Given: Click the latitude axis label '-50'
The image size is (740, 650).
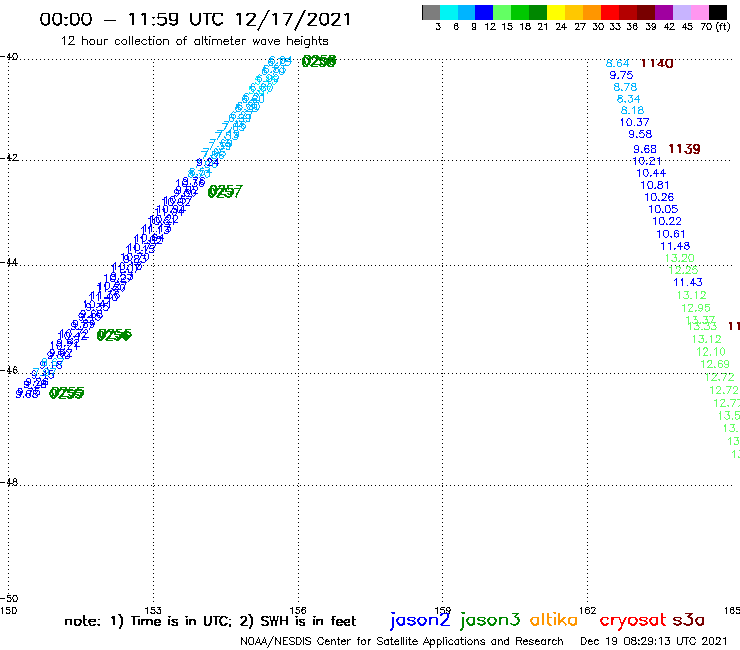Looking at the screenshot, I should click(x=9, y=599).
